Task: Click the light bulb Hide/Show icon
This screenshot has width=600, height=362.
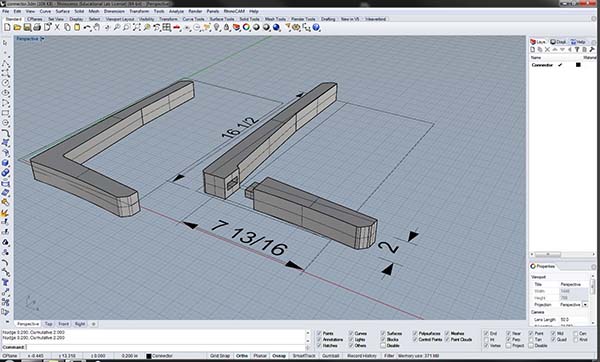Action: tap(217, 27)
